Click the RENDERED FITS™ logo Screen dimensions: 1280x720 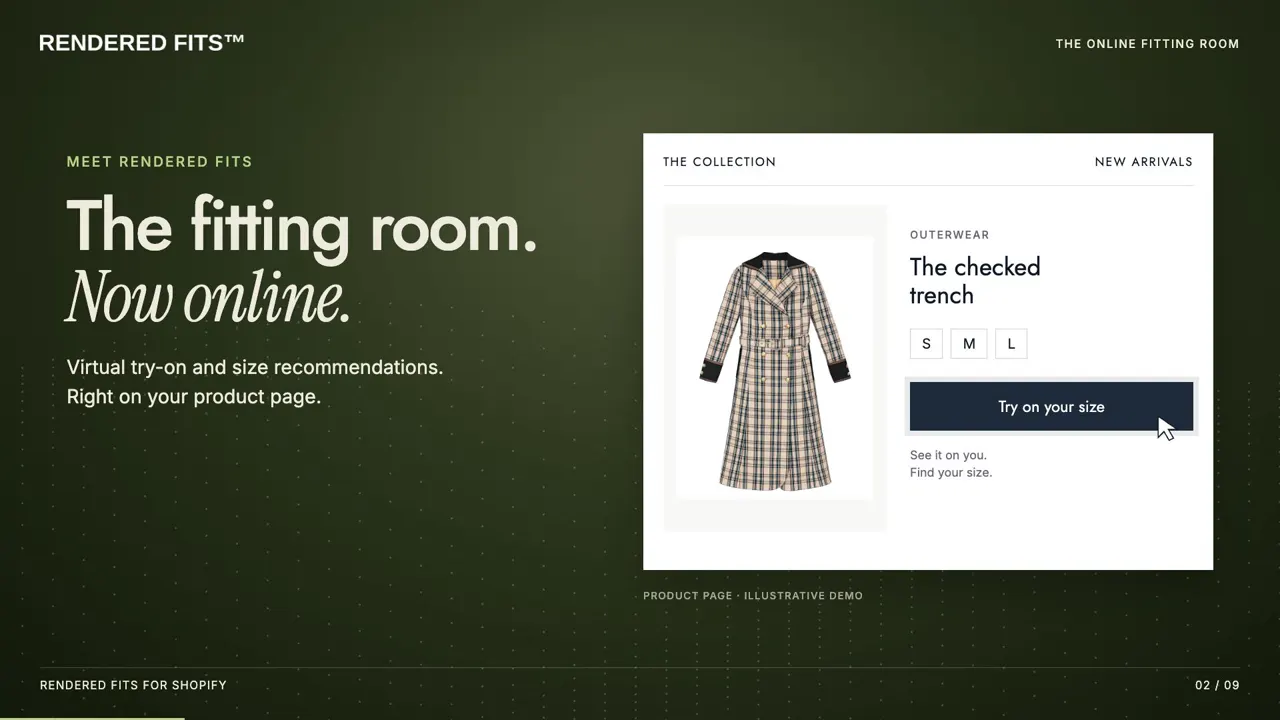click(142, 42)
